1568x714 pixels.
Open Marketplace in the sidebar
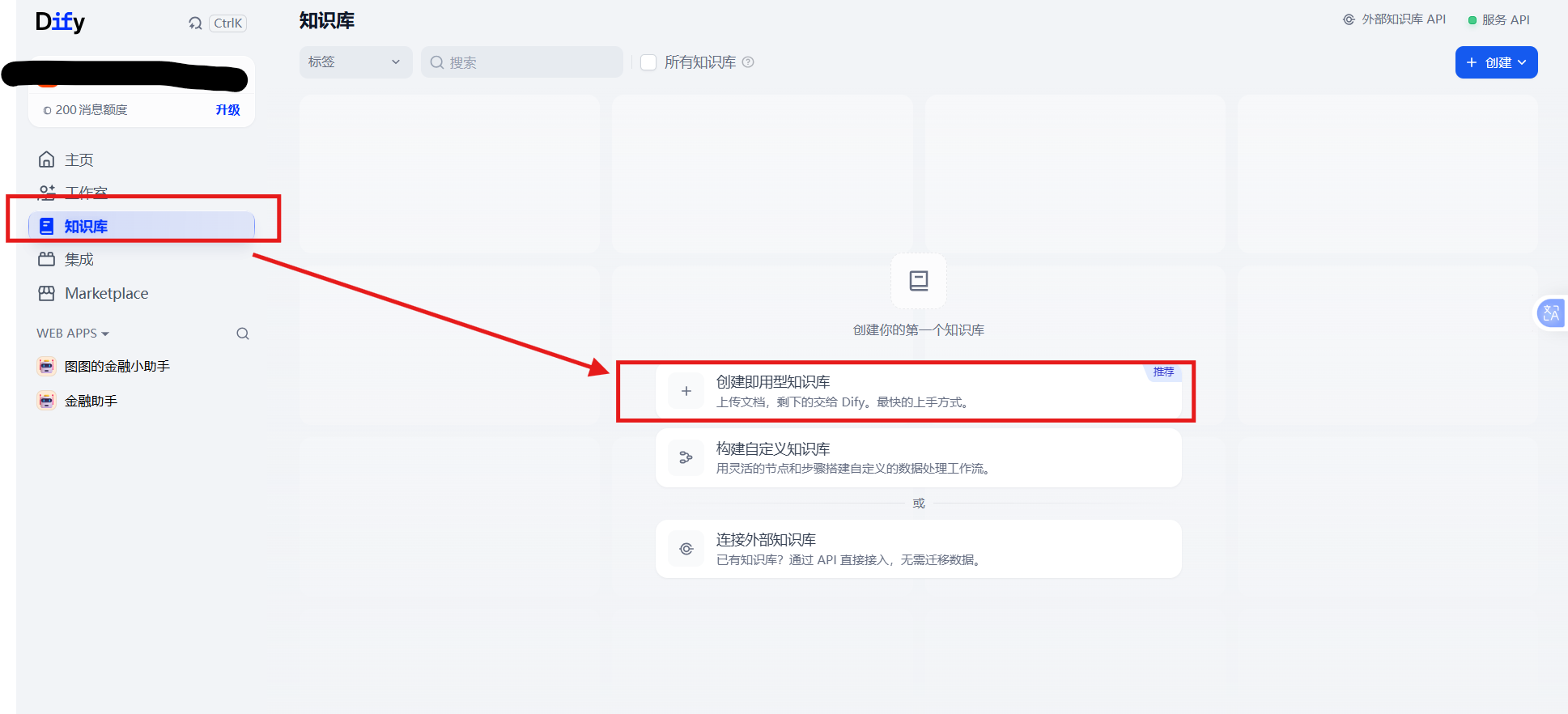pyautogui.click(x=142, y=293)
